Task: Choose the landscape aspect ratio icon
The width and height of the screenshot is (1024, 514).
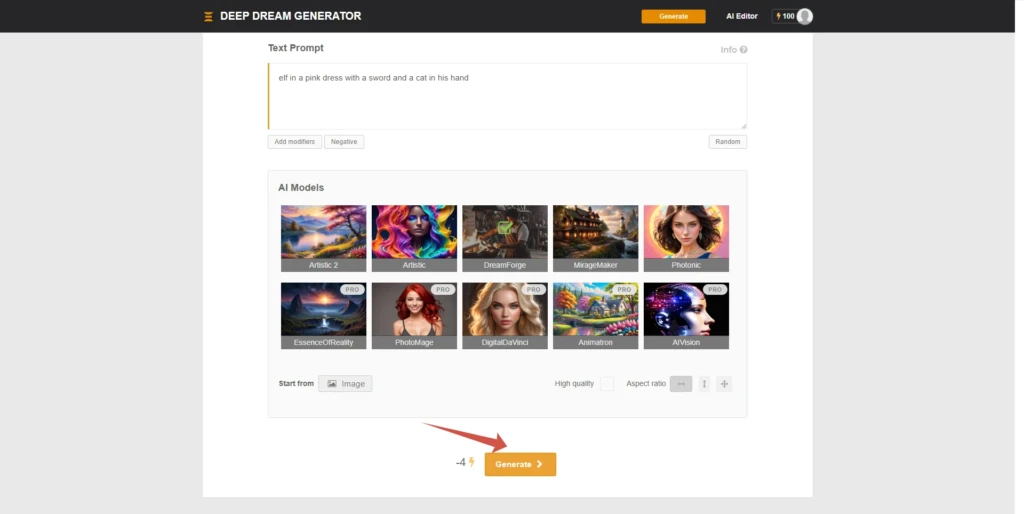Action: click(680, 383)
